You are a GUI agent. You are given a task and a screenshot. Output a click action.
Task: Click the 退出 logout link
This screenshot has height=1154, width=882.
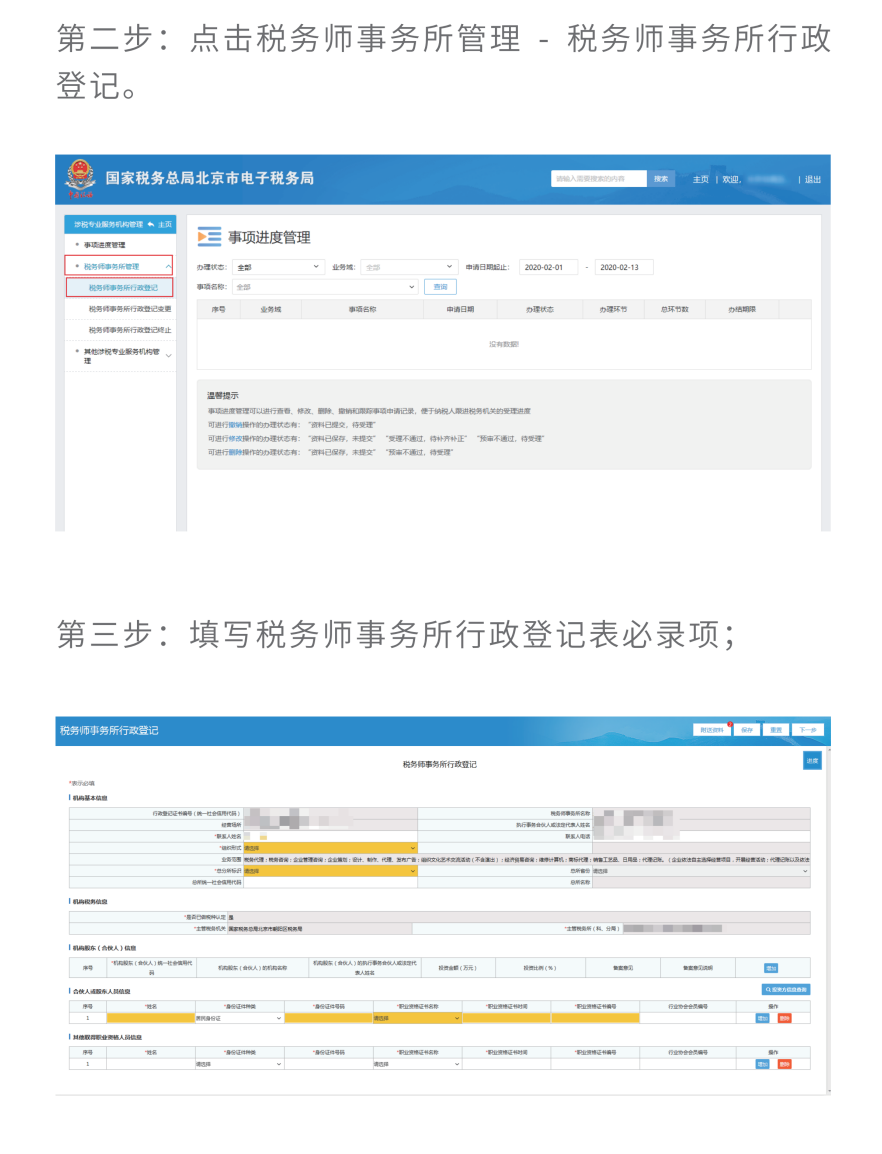click(812, 180)
